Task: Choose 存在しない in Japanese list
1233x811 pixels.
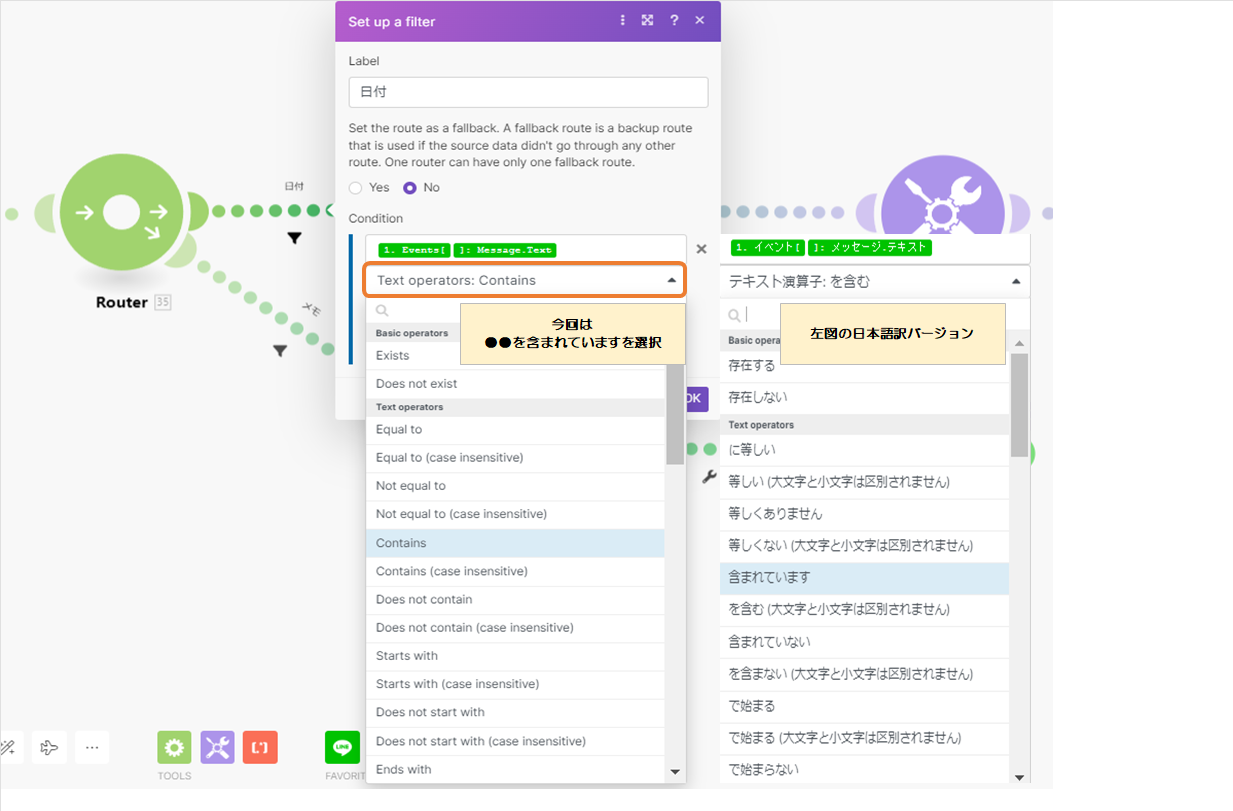Action: (x=864, y=398)
